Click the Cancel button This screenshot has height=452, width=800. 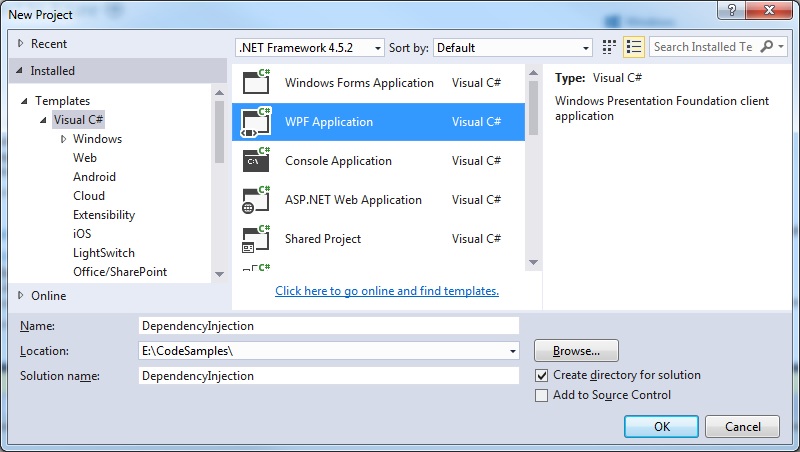pos(742,426)
